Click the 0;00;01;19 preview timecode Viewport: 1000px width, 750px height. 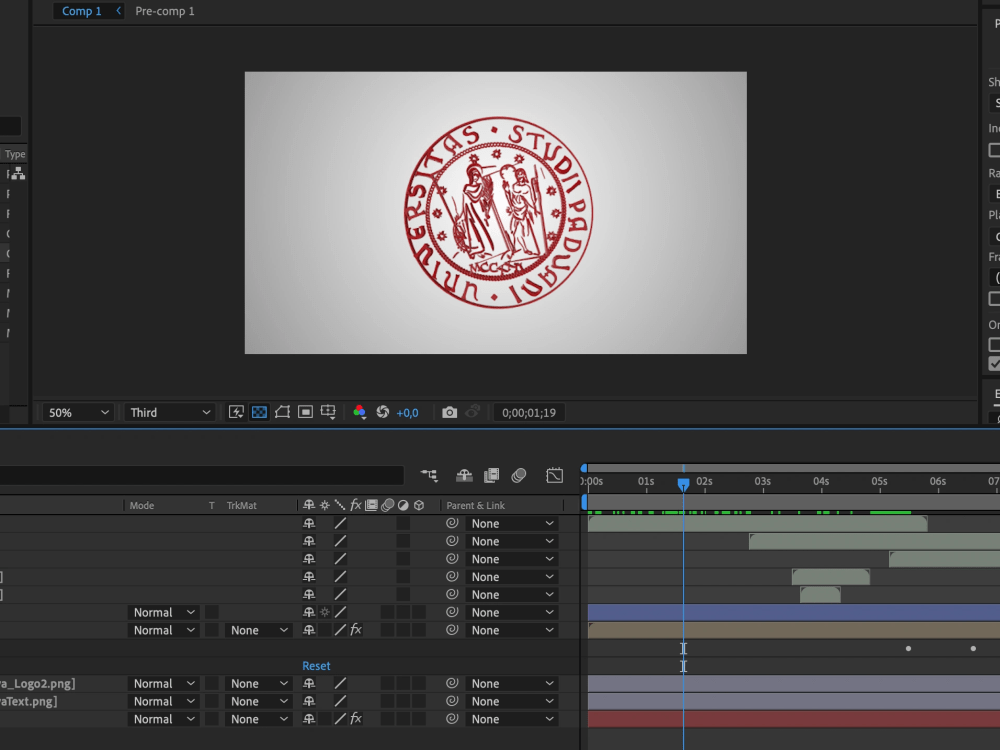[x=529, y=413]
